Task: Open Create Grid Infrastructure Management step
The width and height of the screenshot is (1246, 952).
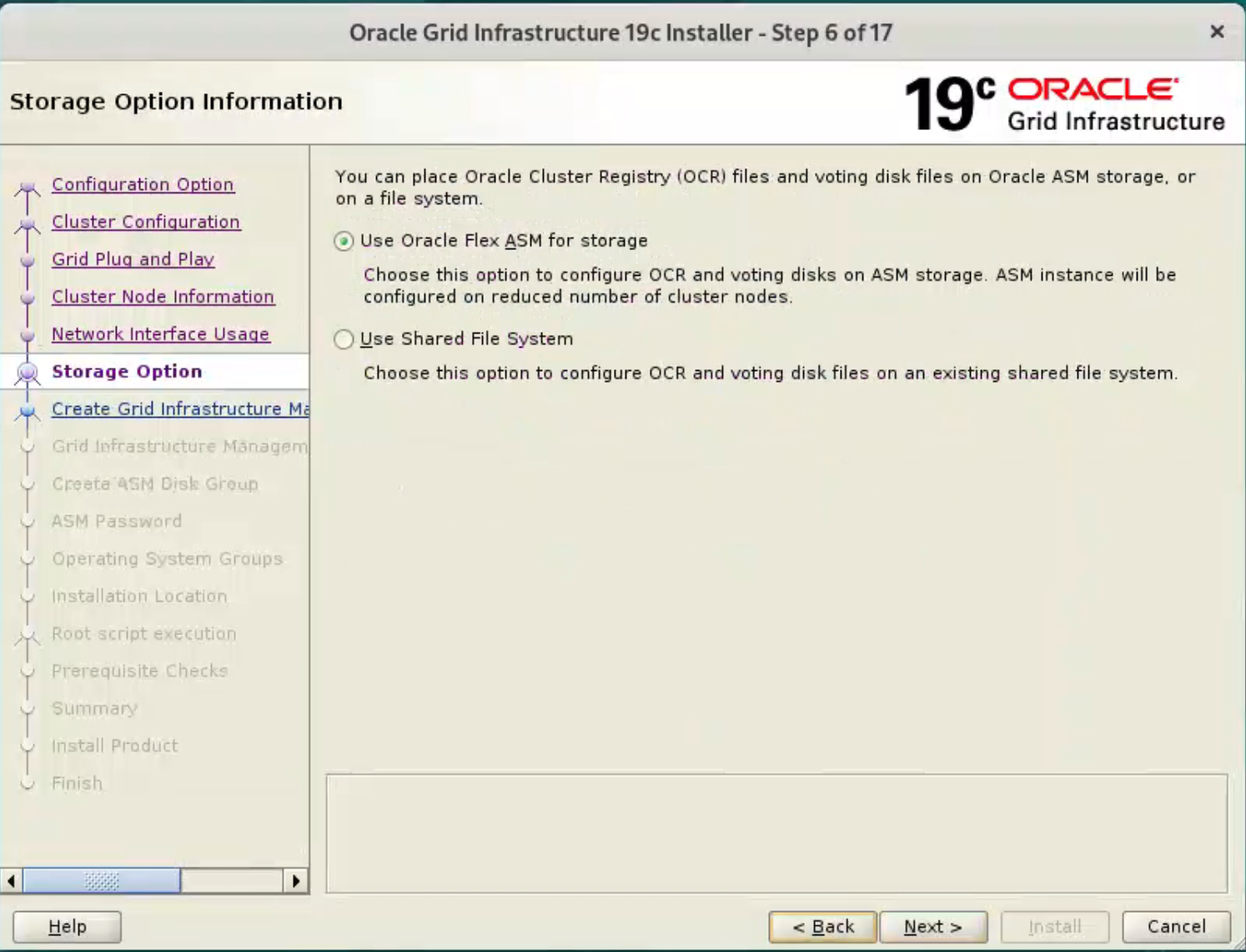Action: pyautogui.click(x=179, y=409)
